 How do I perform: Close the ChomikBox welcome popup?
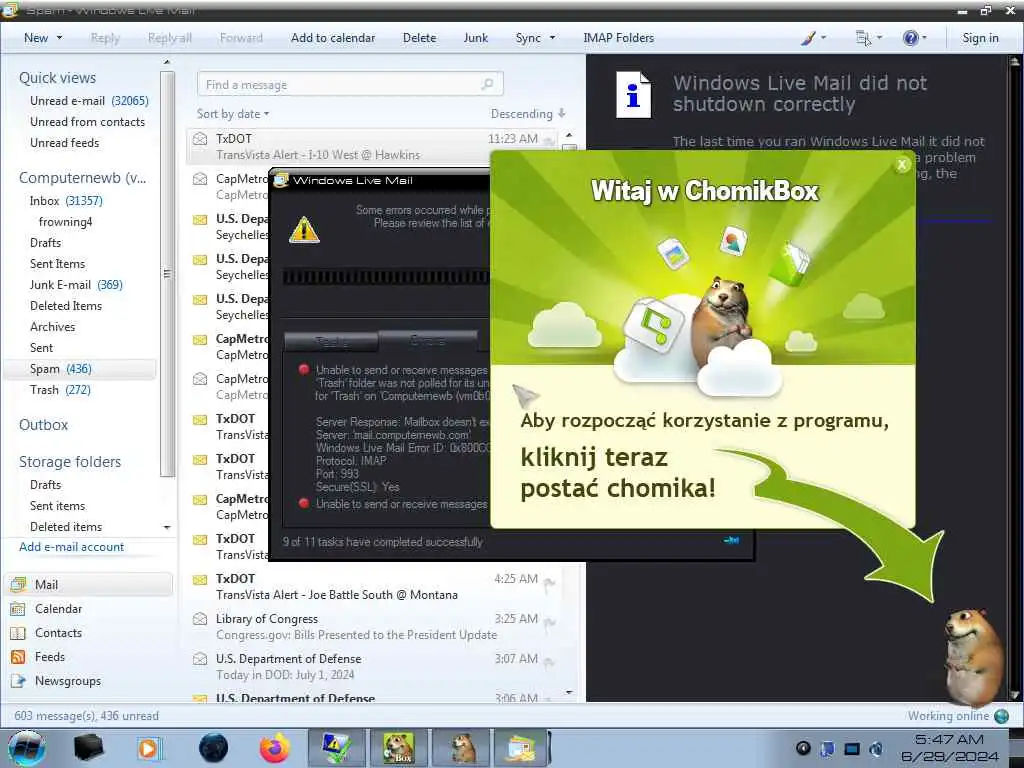pyautogui.click(x=902, y=165)
